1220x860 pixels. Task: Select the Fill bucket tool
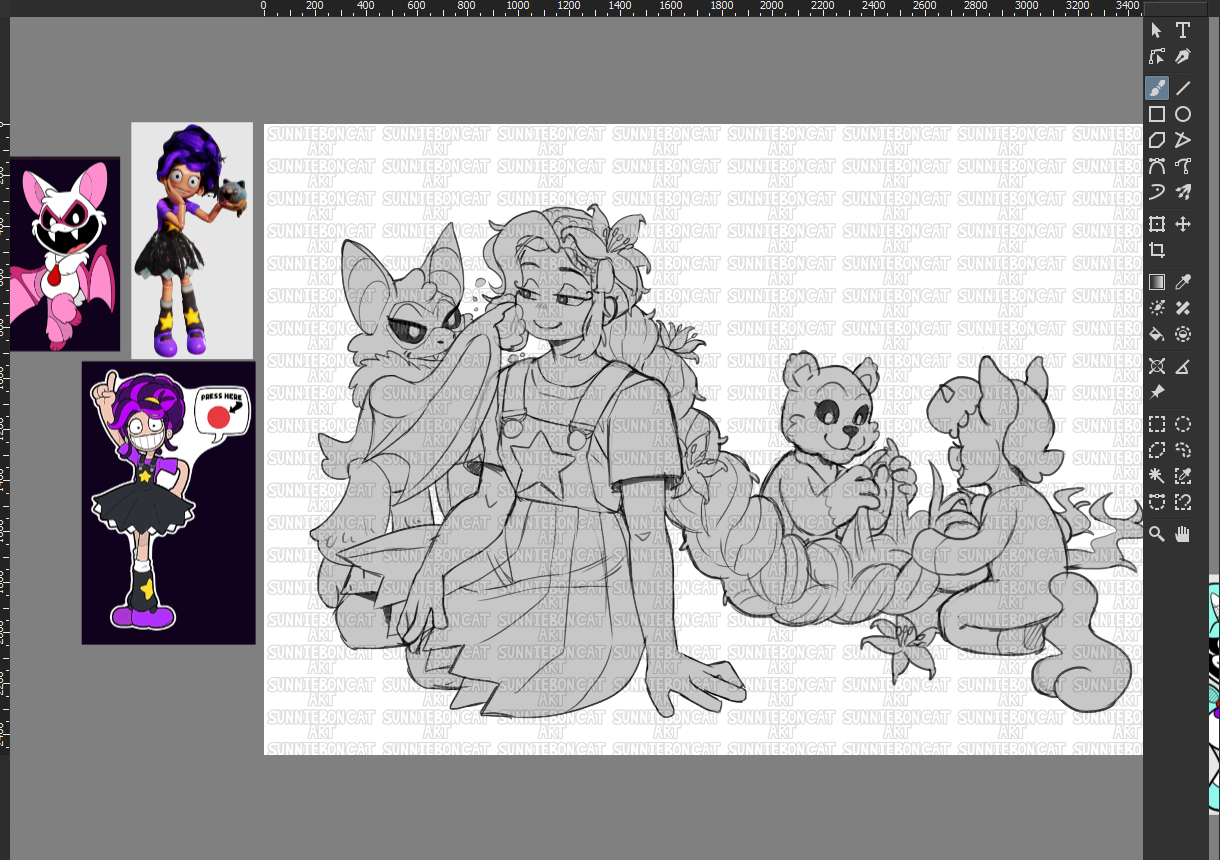click(x=1157, y=334)
